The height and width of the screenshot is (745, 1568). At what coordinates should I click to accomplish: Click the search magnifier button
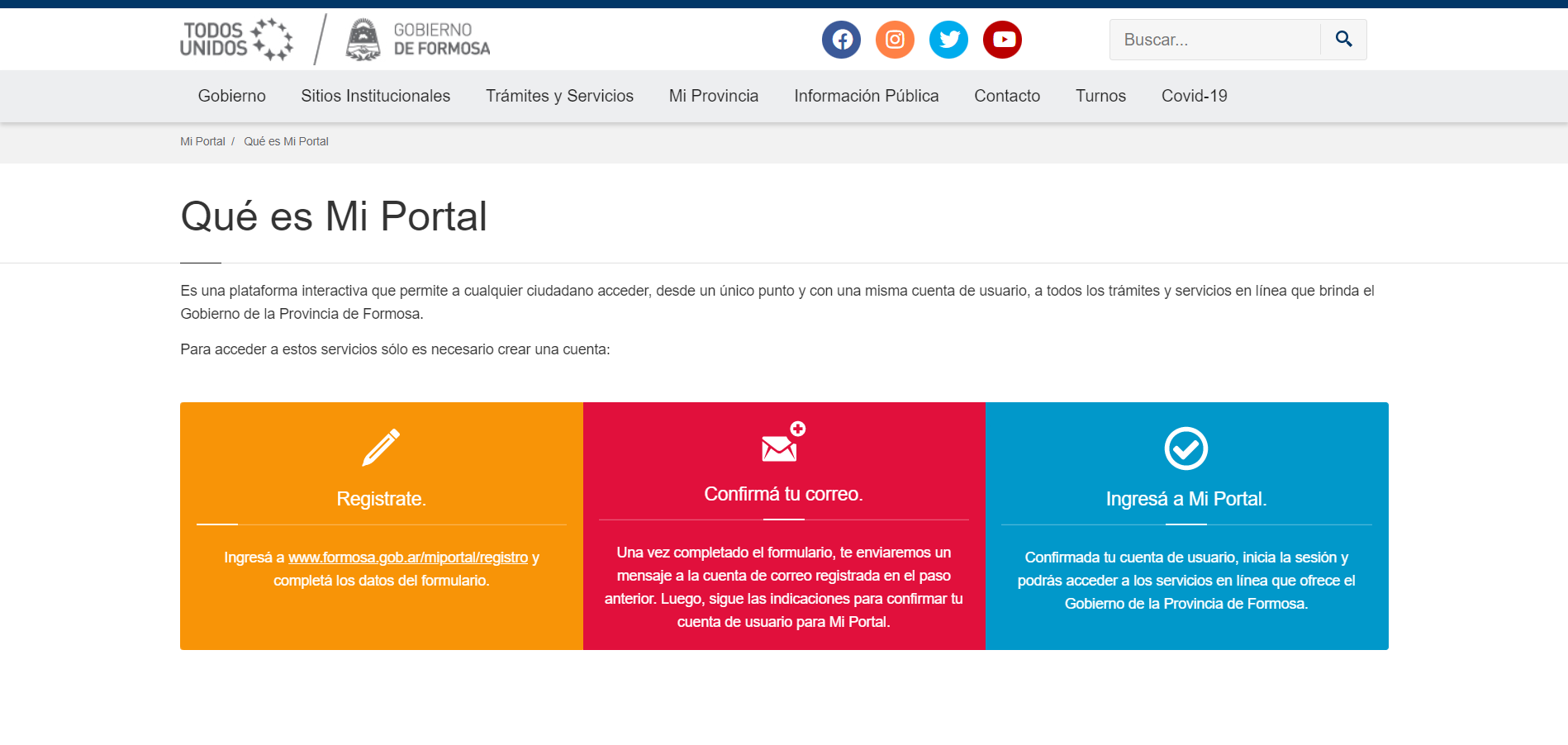click(1343, 40)
